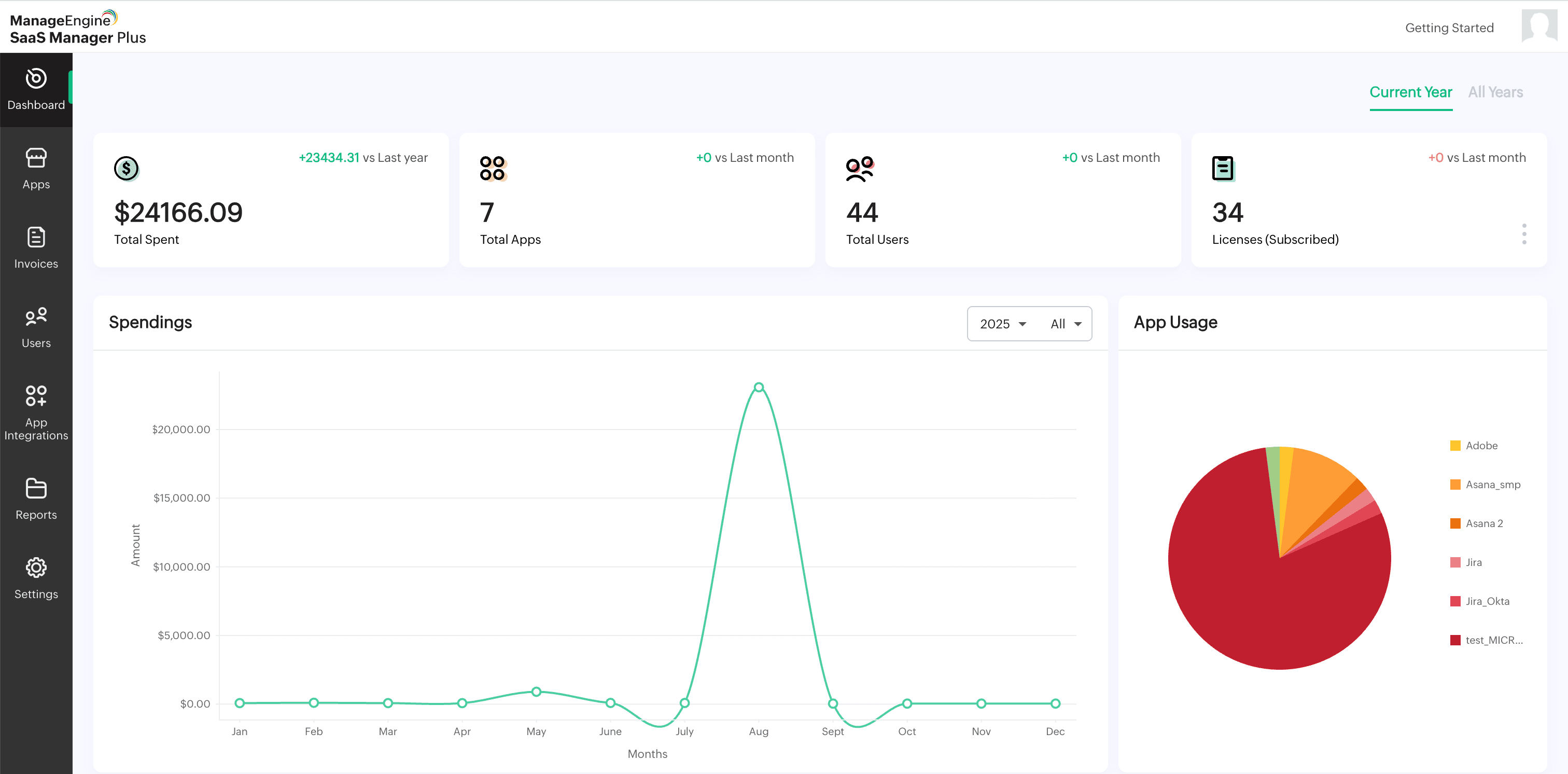
Task: Open the month dropdown arrow next to All
Action: tap(1077, 325)
